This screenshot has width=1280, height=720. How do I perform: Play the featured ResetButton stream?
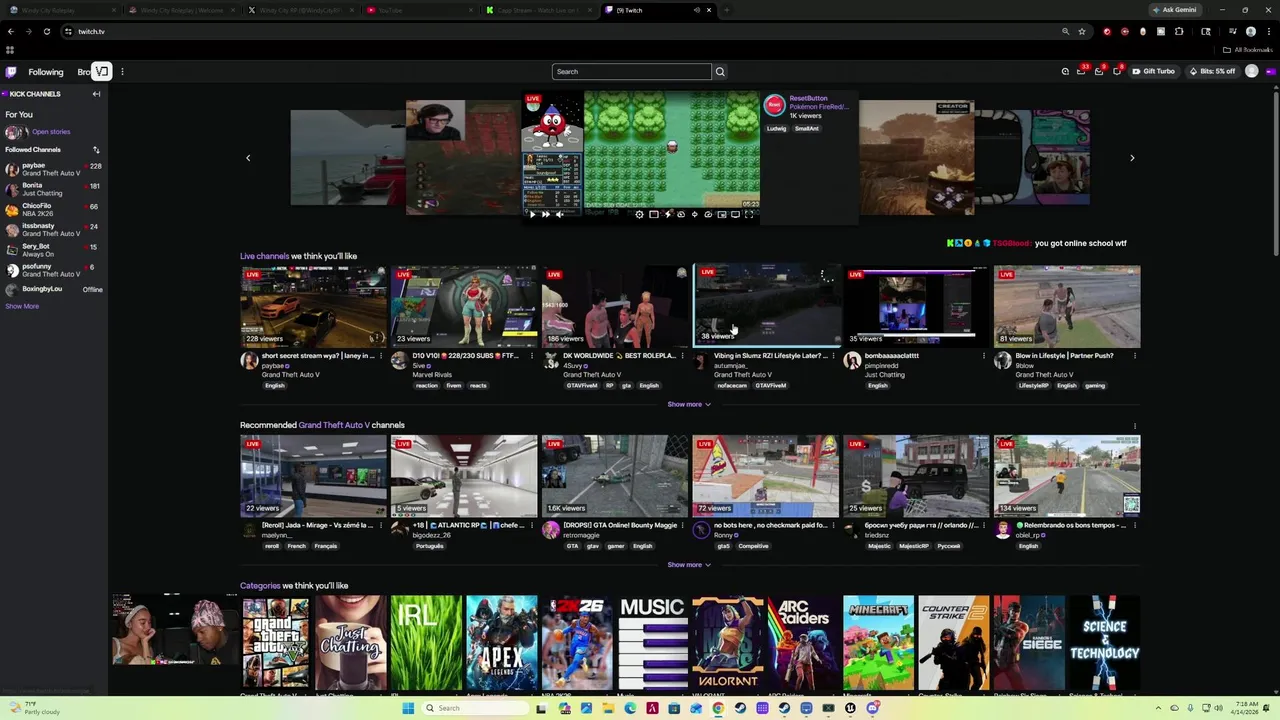(x=532, y=214)
